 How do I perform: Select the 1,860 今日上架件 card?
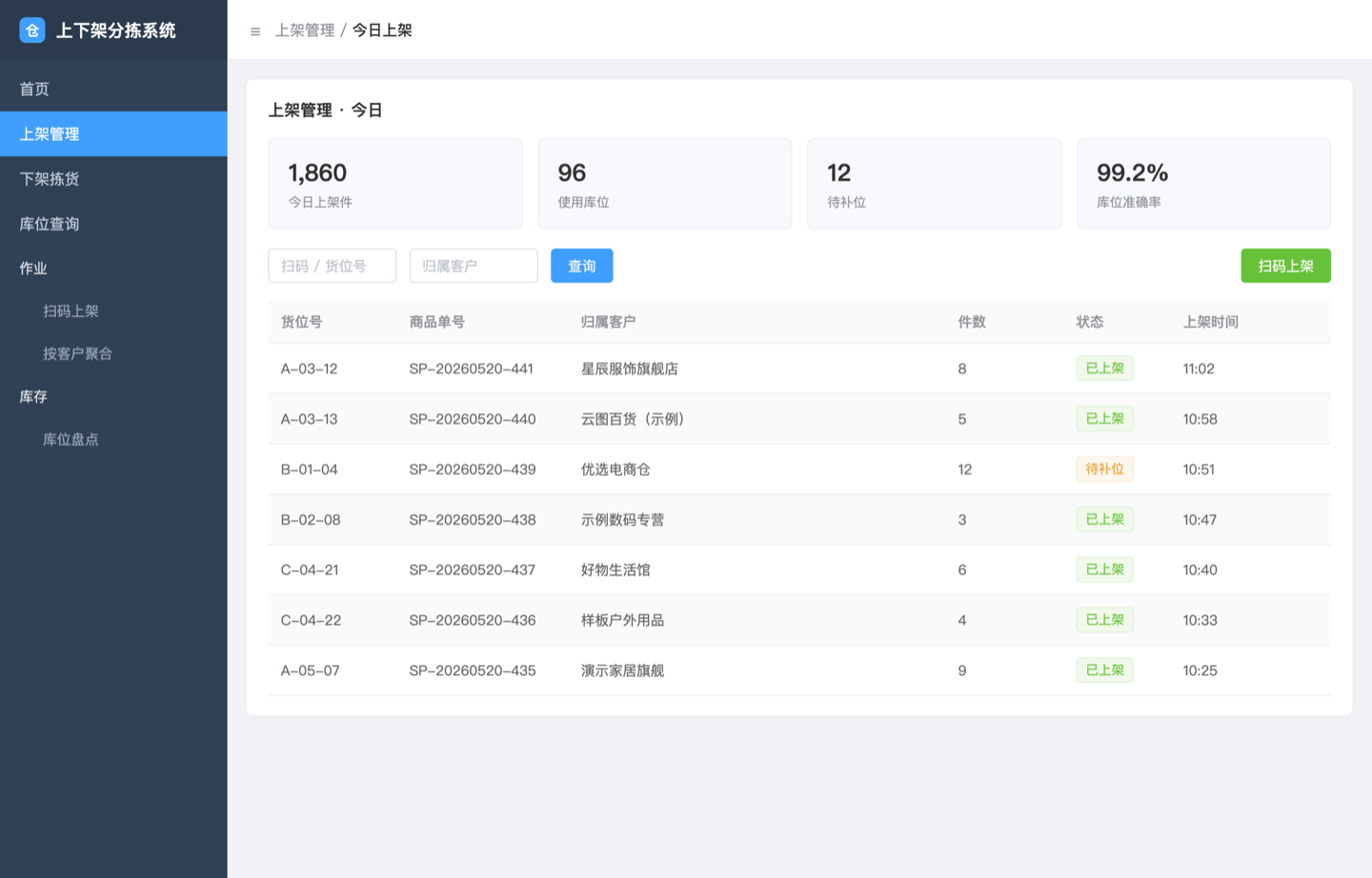coord(395,184)
